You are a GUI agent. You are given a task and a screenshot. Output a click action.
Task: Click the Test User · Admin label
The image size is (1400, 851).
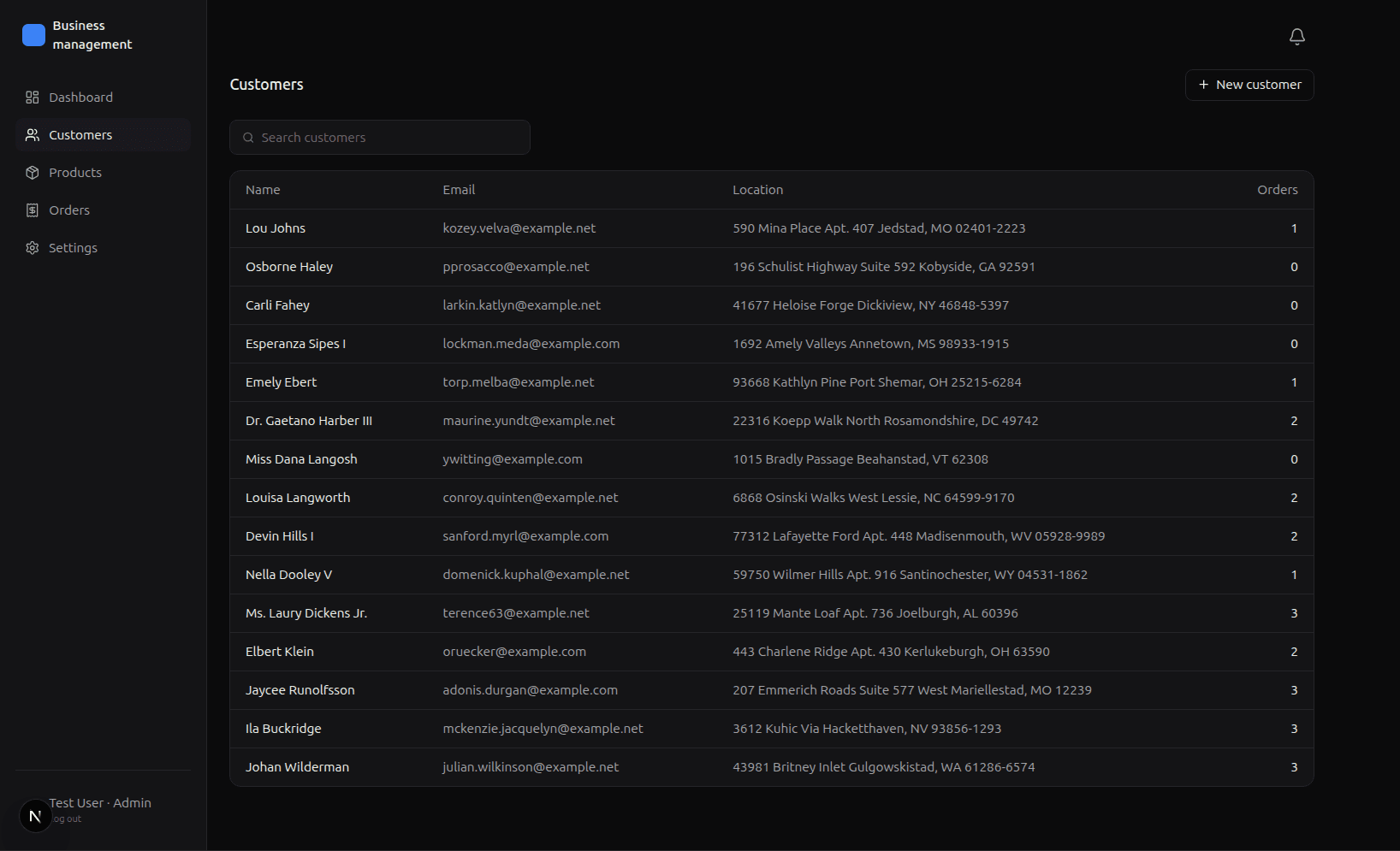[100, 803]
